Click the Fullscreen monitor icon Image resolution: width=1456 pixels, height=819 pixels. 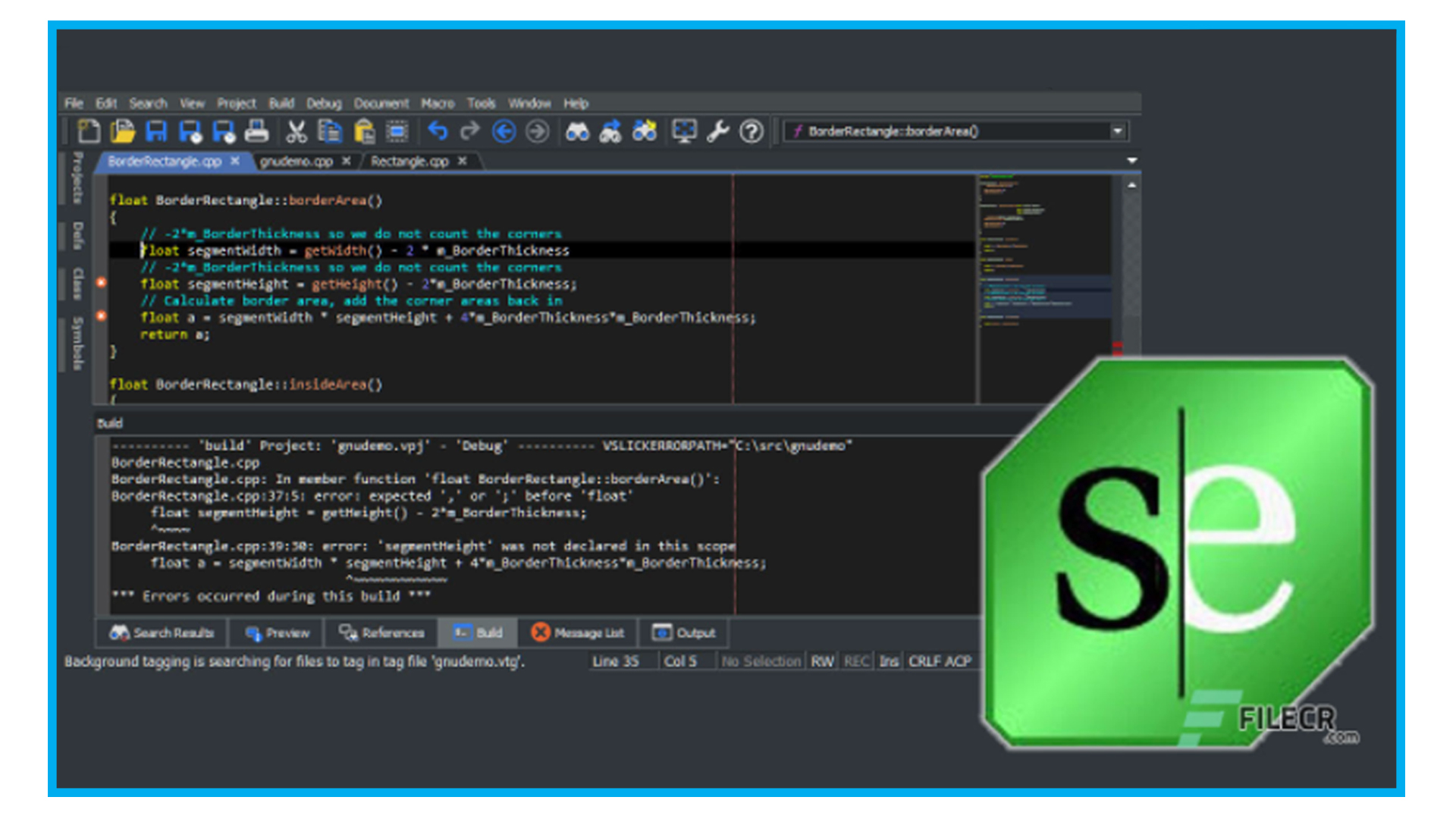[x=684, y=132]
